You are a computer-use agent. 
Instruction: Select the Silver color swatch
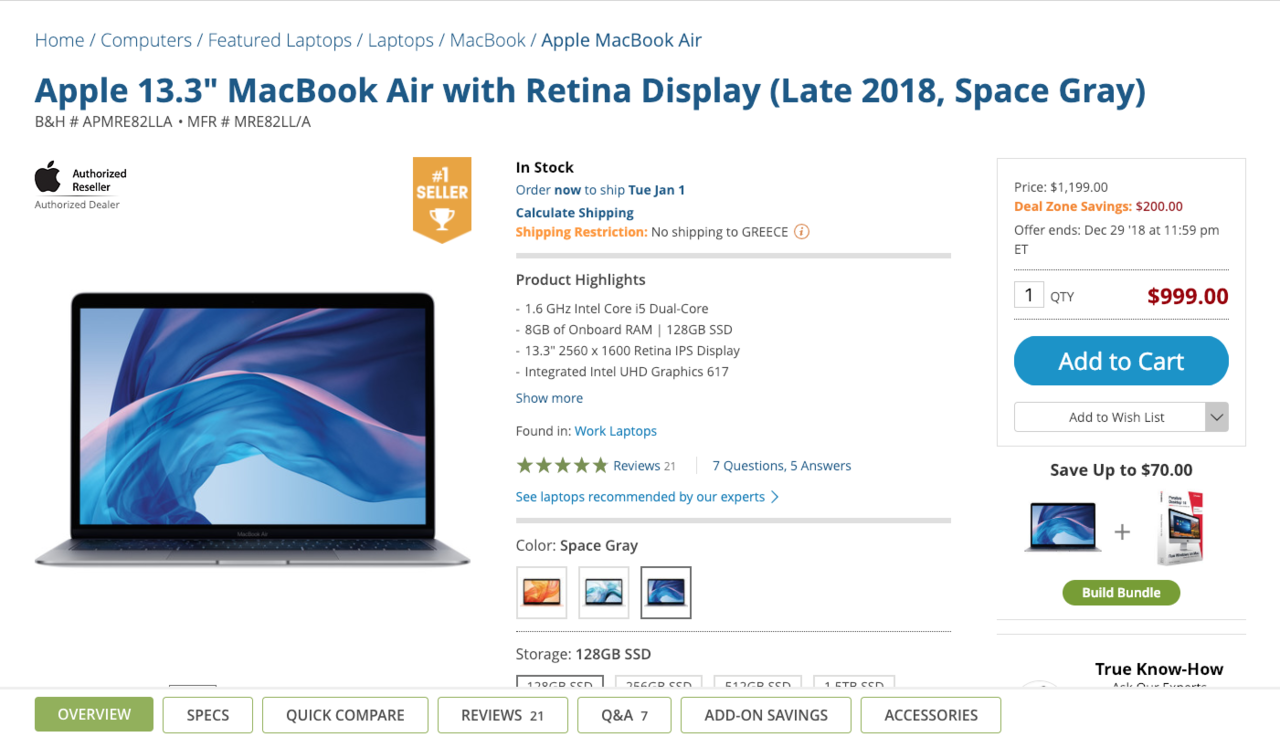604,593
